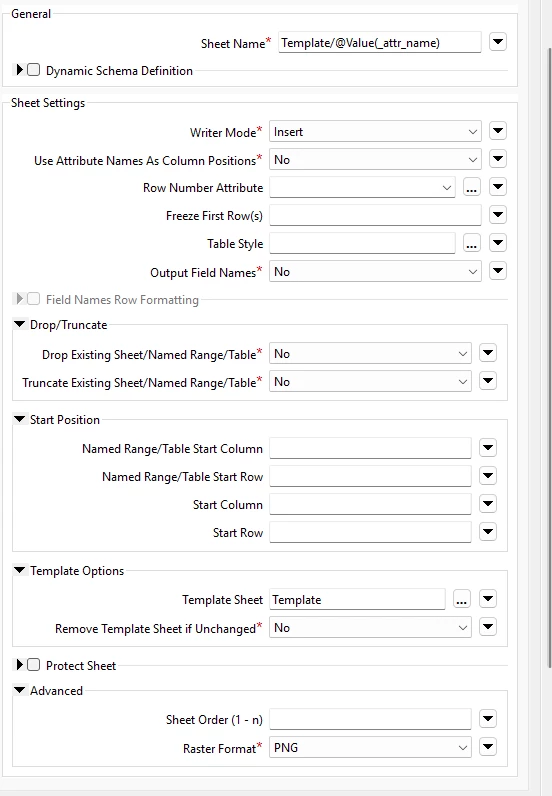Open the Raster Format options arrow button
This screenshot has height=796, width=552.
(488, 746)
